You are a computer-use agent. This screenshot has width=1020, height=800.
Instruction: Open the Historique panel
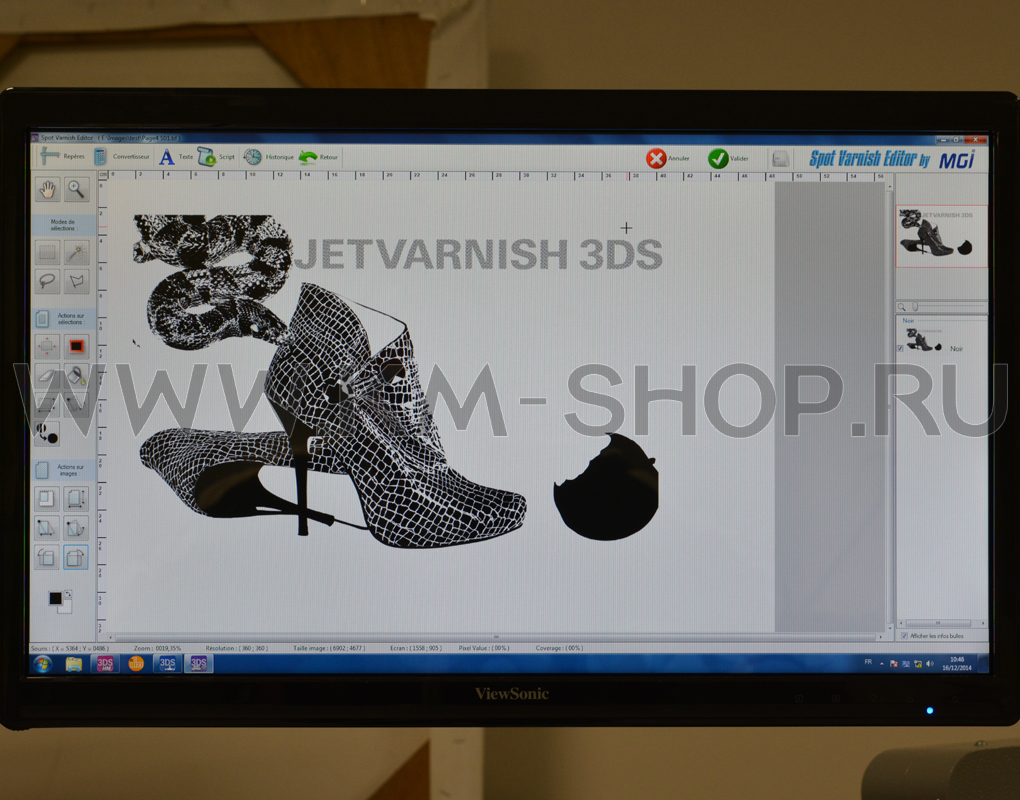point(269,157)
